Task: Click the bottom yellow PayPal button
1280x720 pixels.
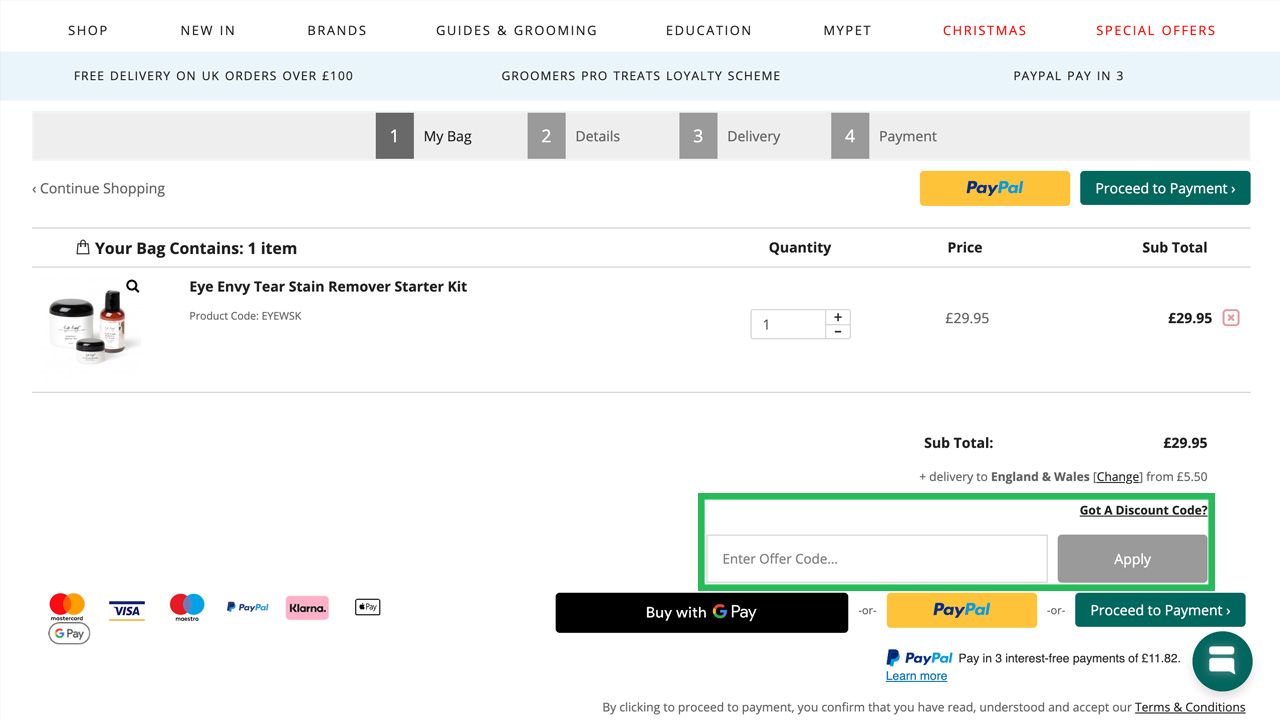Action: coord(961,610)
